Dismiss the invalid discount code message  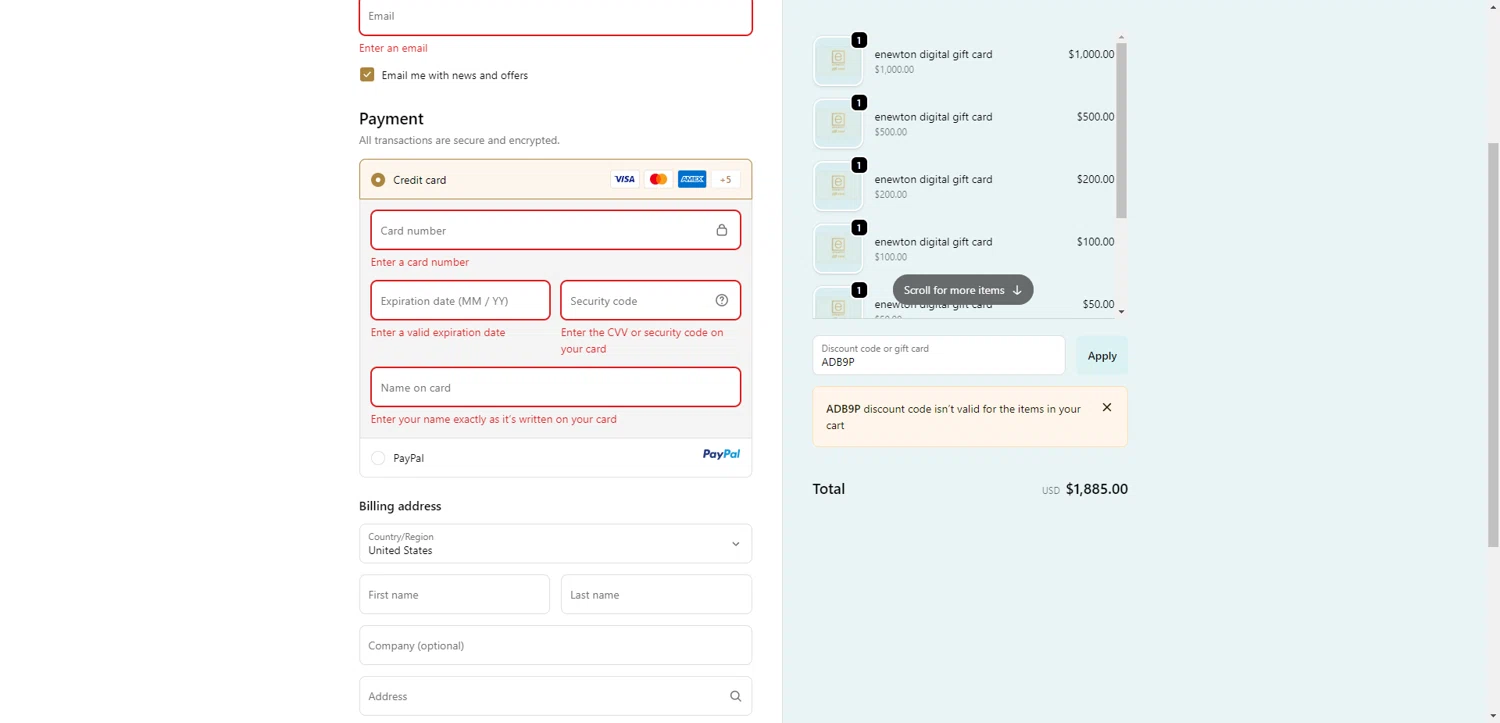1107,407
